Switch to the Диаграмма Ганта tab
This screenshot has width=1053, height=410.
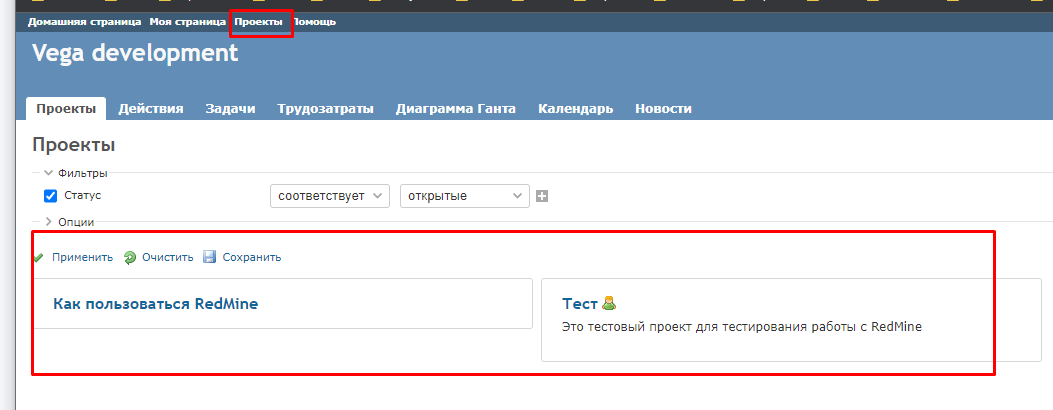pos(455,109)
